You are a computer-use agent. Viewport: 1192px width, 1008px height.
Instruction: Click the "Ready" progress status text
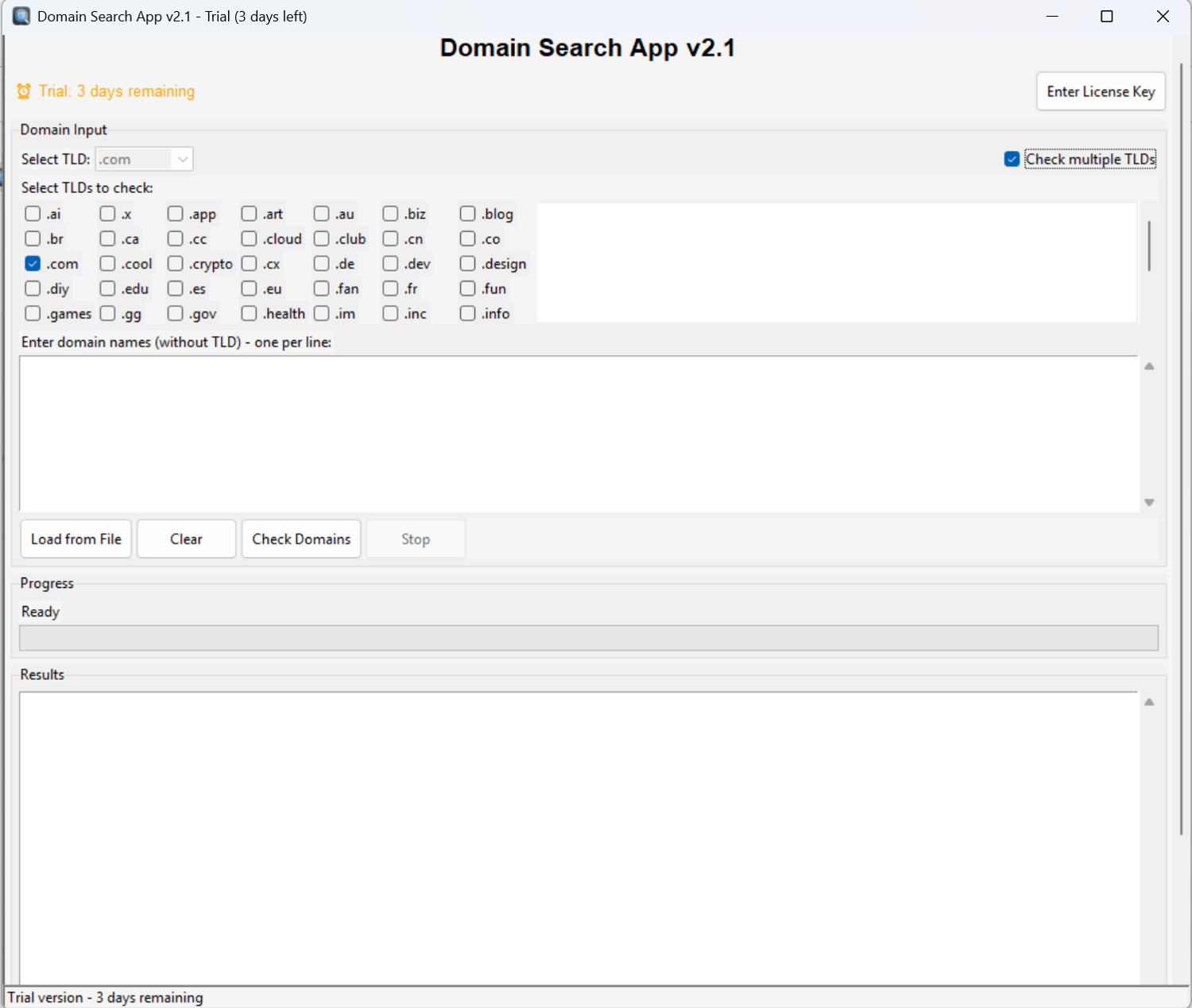[x=41, y=612]
